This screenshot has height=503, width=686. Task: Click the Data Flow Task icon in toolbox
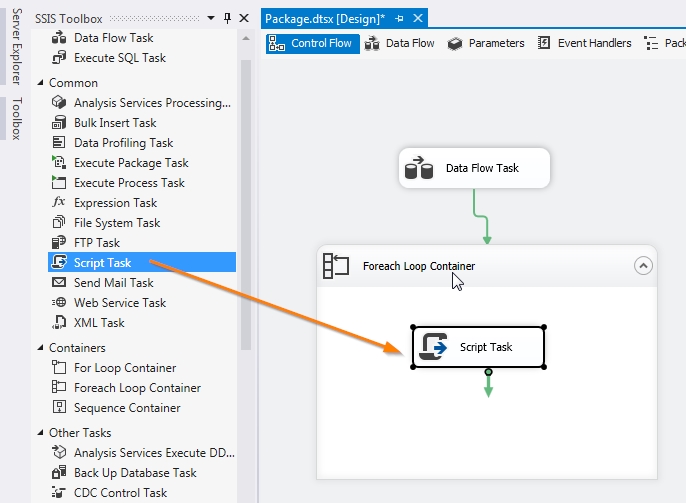tap(59, 38)
